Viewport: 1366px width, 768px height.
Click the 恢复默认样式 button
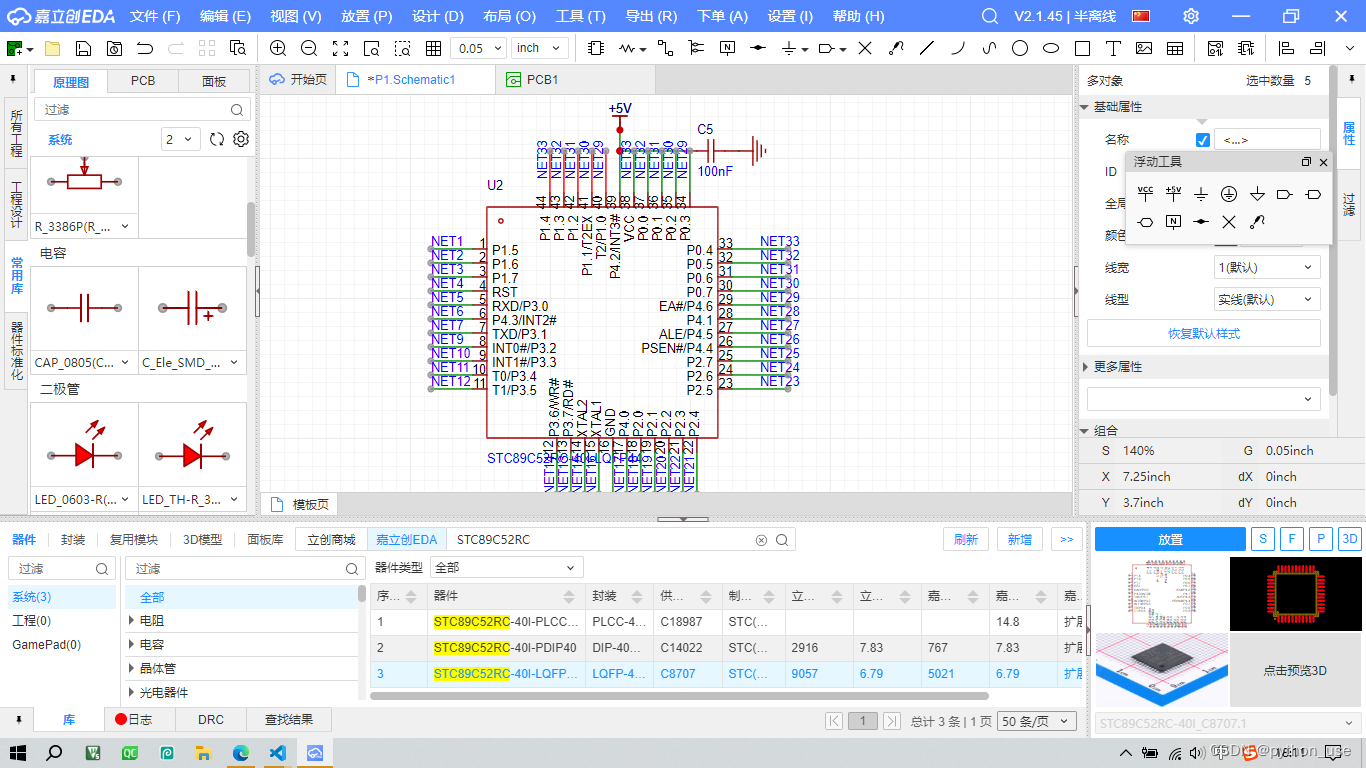(x=1204, y=333)
